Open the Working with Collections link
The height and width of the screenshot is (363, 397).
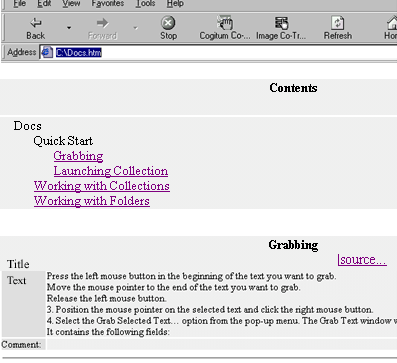coord(102,186)
